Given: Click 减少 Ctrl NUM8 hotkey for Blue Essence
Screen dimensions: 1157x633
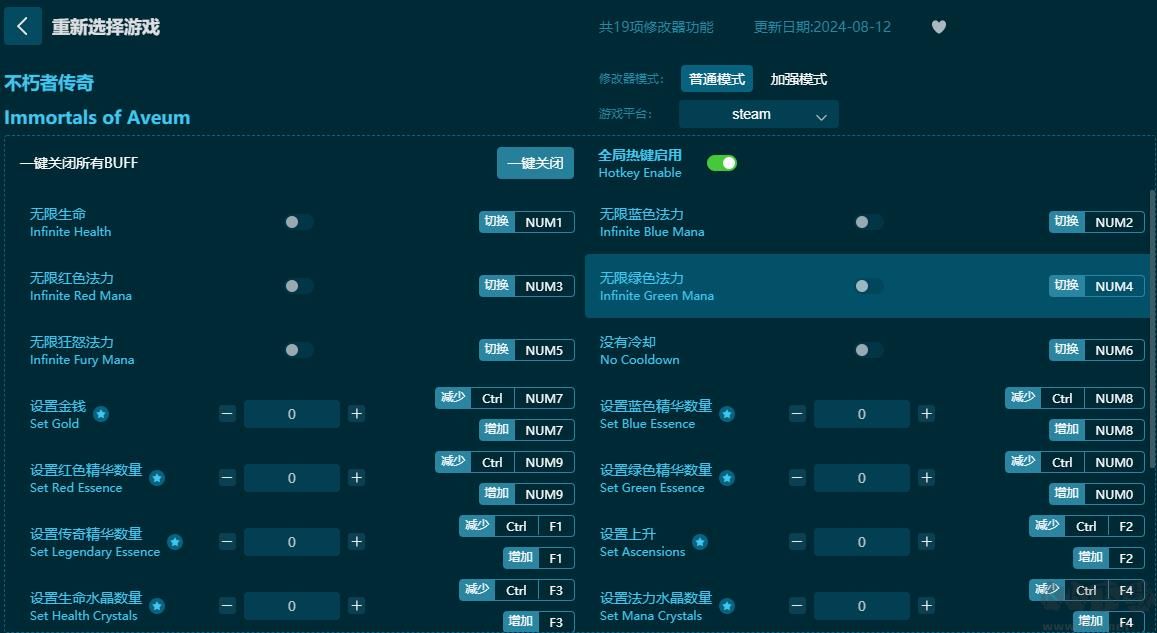Looking at the screenshot, I should [1074, 398].
